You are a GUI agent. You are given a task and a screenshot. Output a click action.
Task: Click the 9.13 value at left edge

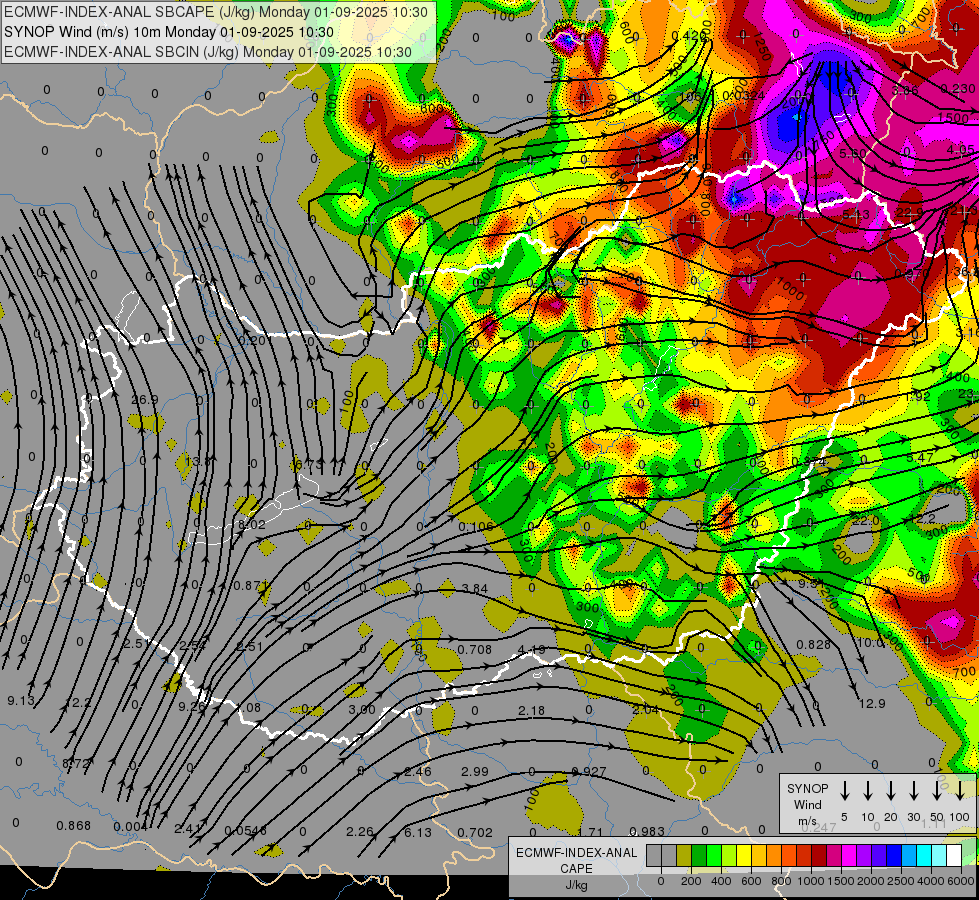tap(21, 701)
